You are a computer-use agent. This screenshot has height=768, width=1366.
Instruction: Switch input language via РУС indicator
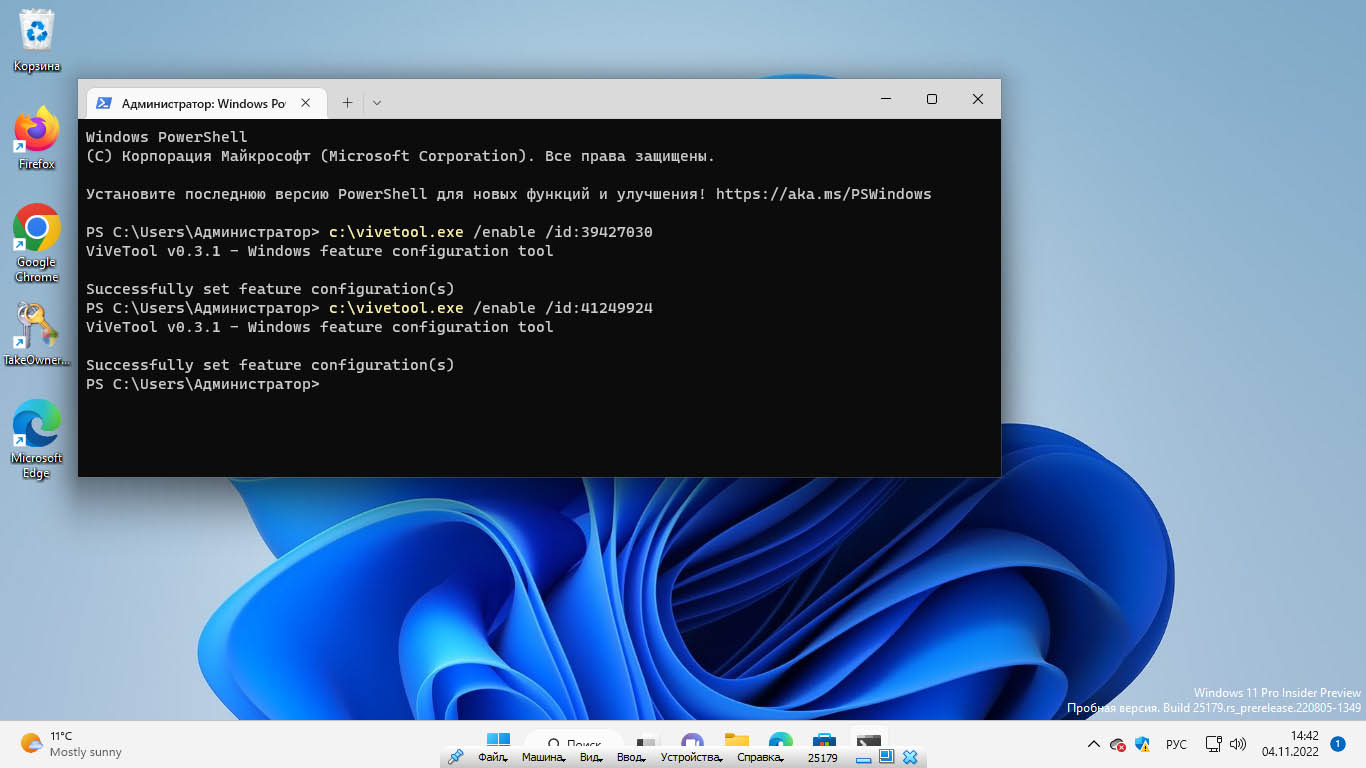(1177, 744)
